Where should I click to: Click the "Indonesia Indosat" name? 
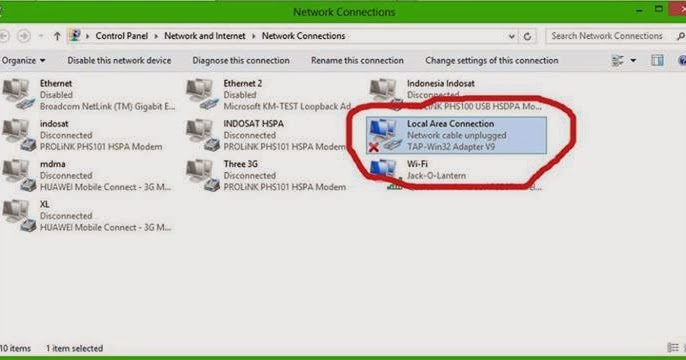point(441,83)
